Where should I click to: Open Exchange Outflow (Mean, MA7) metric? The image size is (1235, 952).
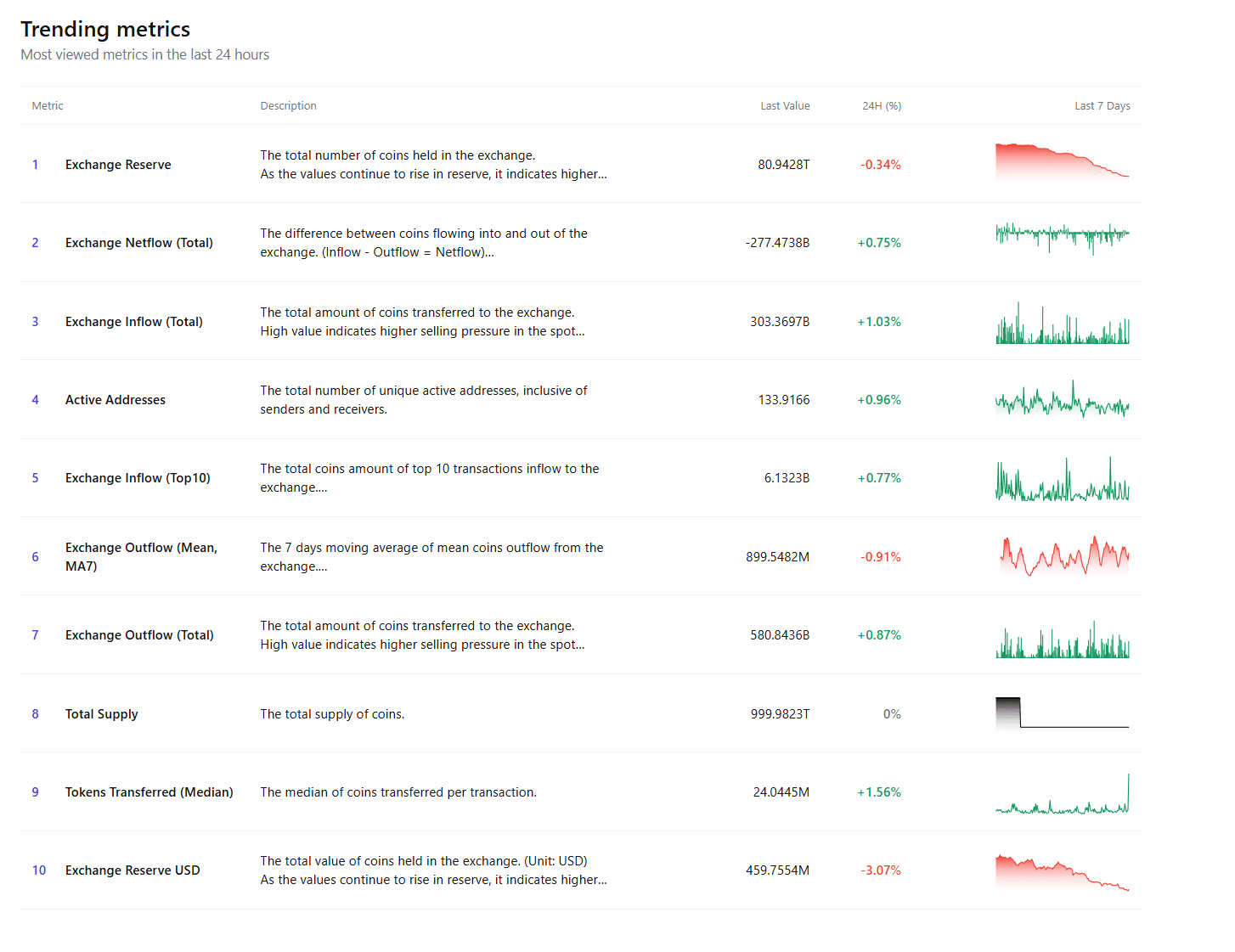click(x=142, y=557)
